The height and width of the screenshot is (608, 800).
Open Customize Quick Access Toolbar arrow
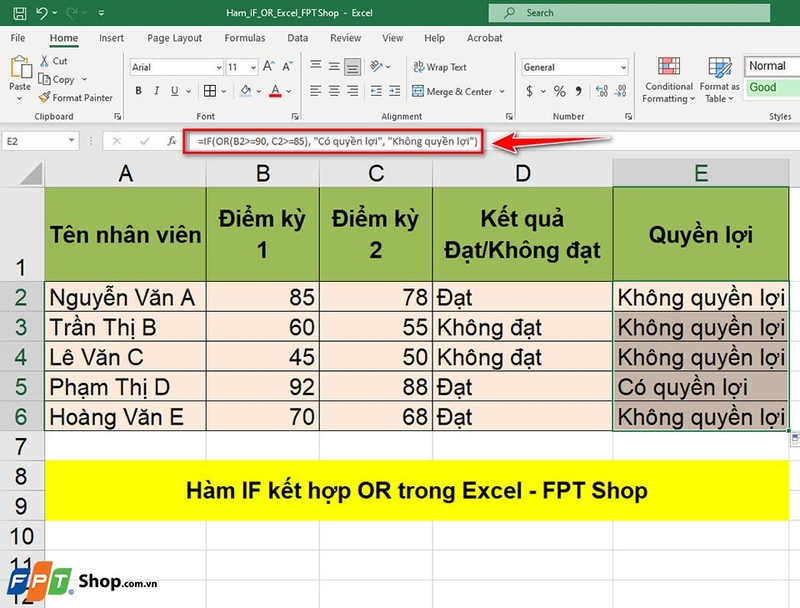[x=102, y=13]
